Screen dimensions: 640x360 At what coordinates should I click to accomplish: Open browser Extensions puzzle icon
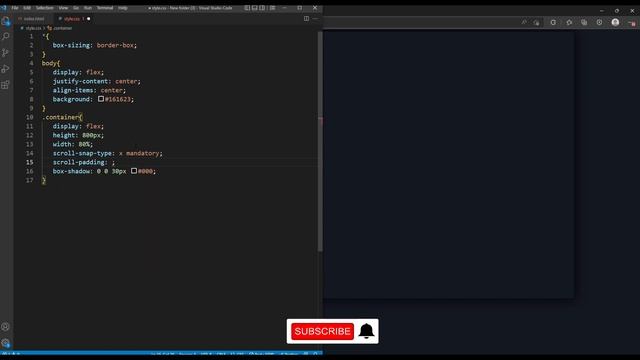pyautogui.click(x=569, y=22)
